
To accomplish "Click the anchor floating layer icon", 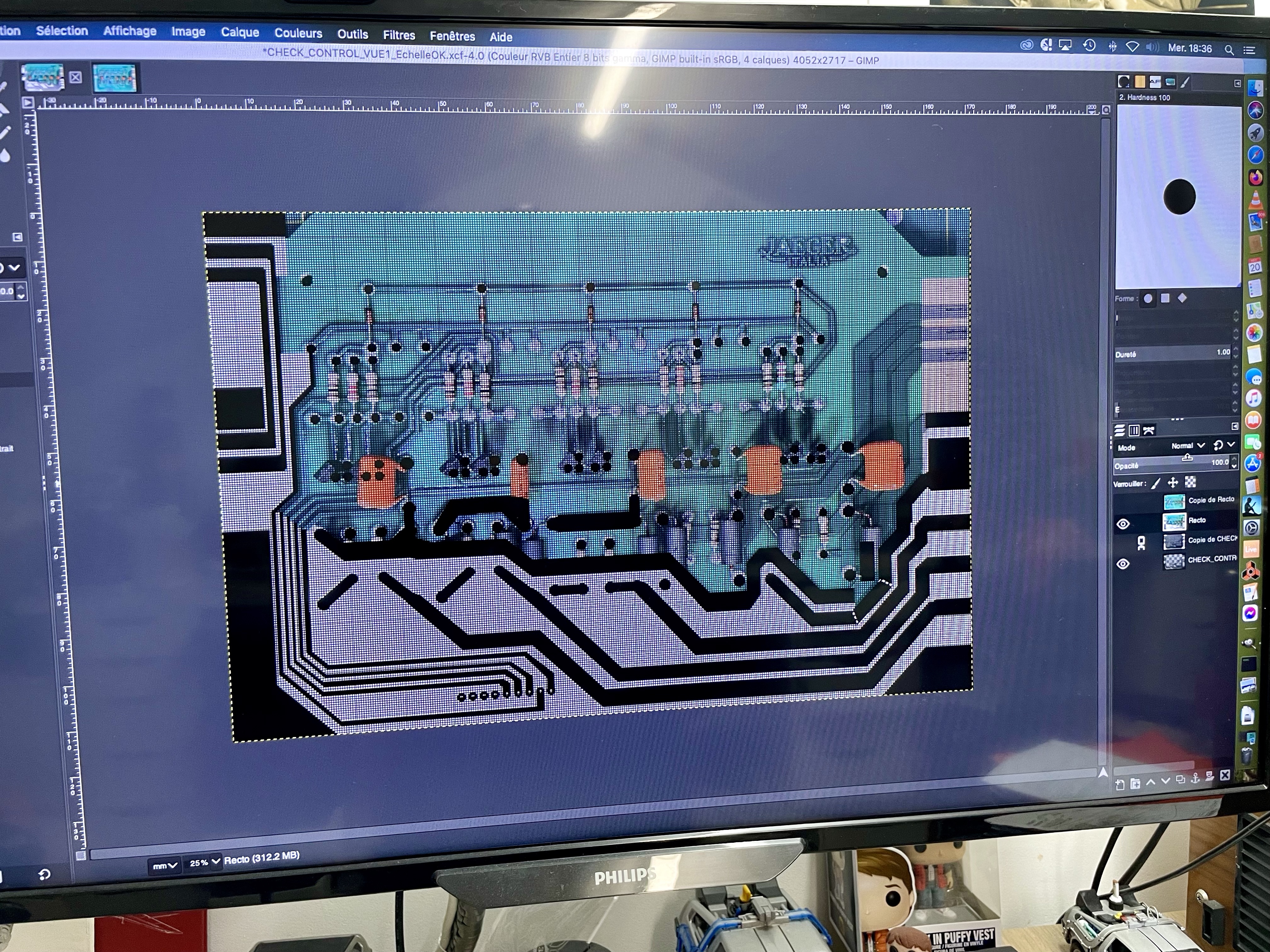I will pos(1195,778).
